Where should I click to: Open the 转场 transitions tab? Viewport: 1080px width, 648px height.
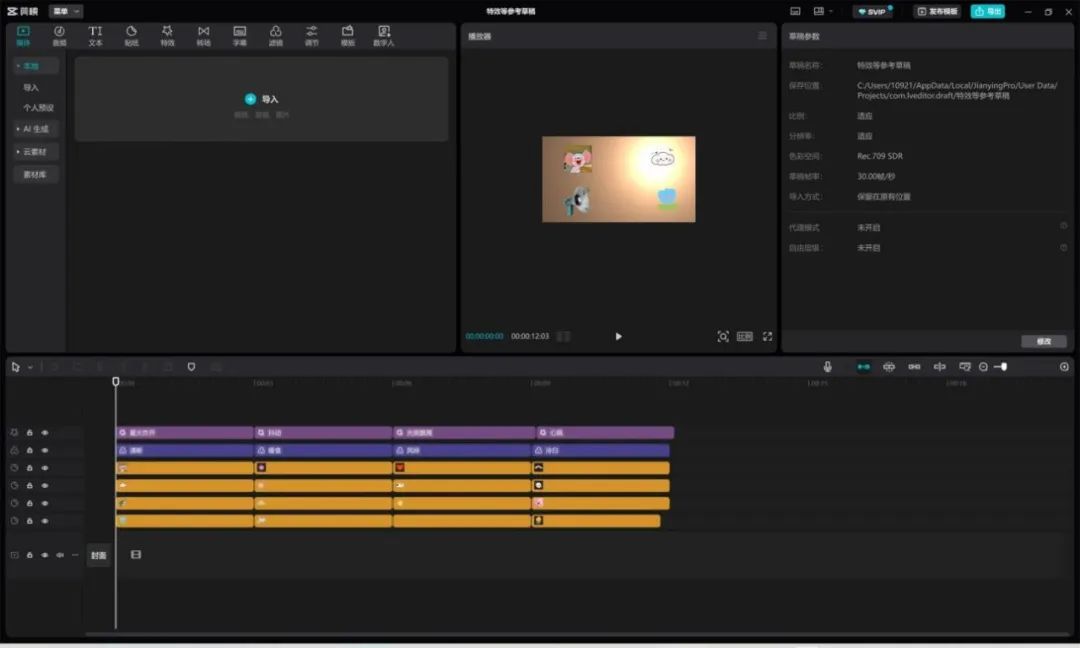pos(203,36)
